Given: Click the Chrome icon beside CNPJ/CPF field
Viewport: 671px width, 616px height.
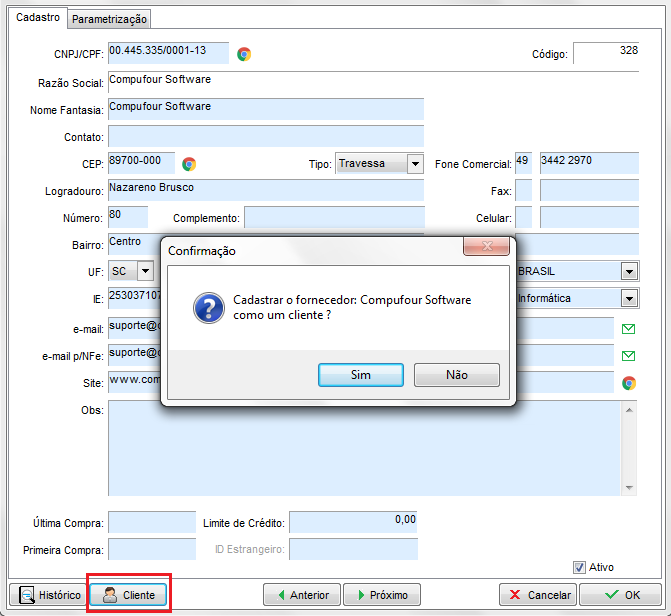Looking at the screenshot, I should [244, 54].
